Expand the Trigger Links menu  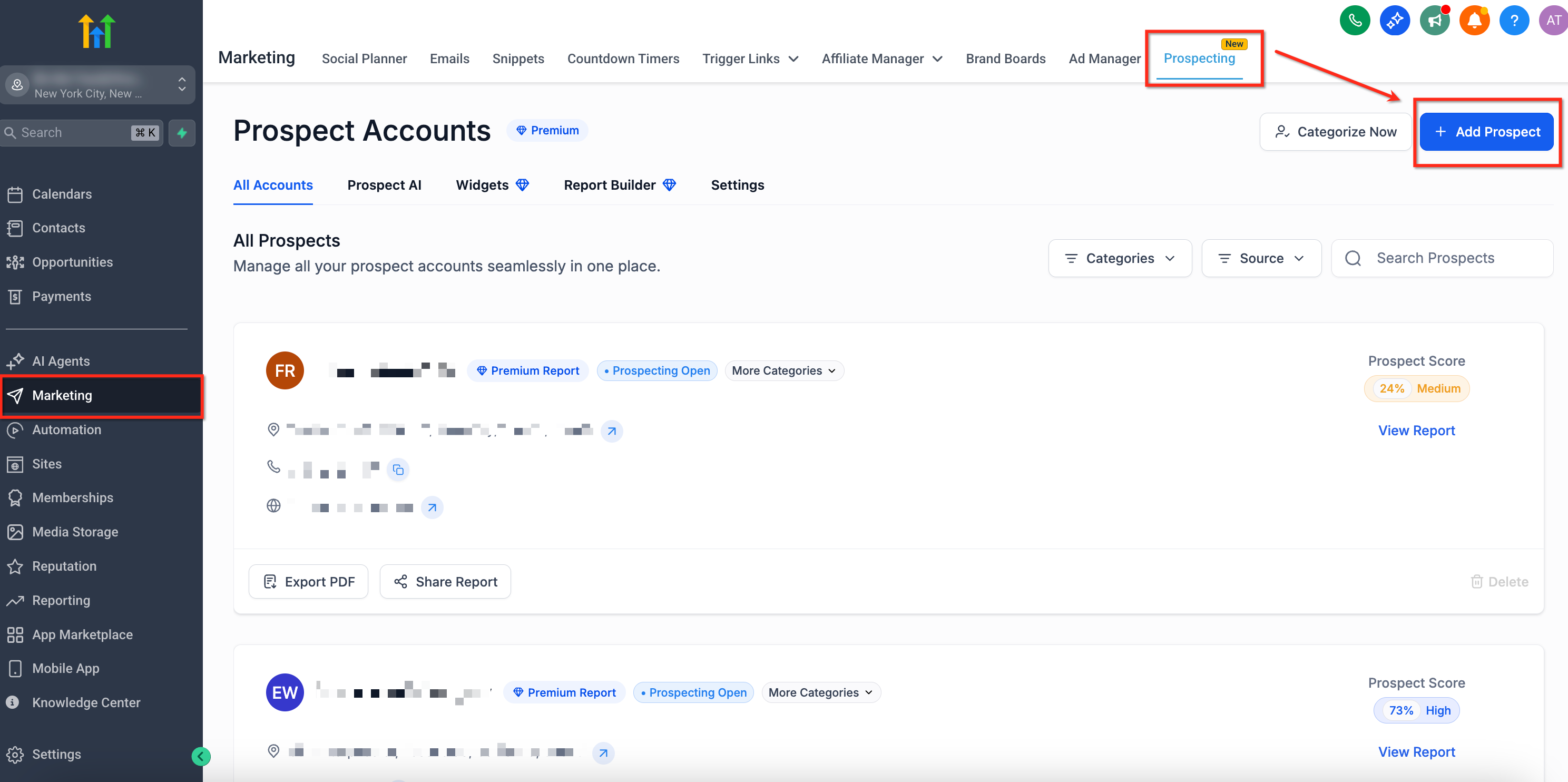(x=750, y=58)
